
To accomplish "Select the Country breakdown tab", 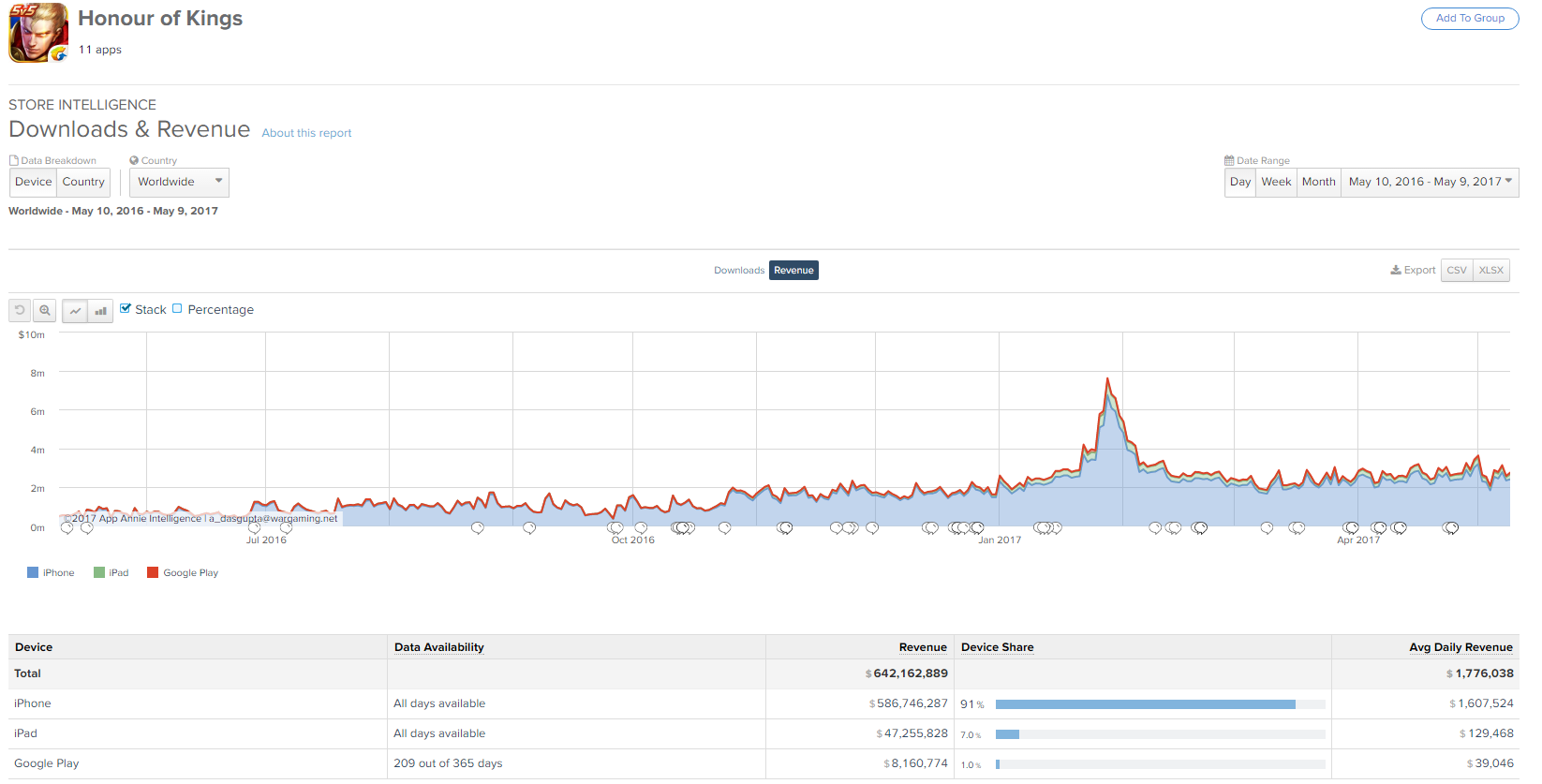I will tap(83, 182).
